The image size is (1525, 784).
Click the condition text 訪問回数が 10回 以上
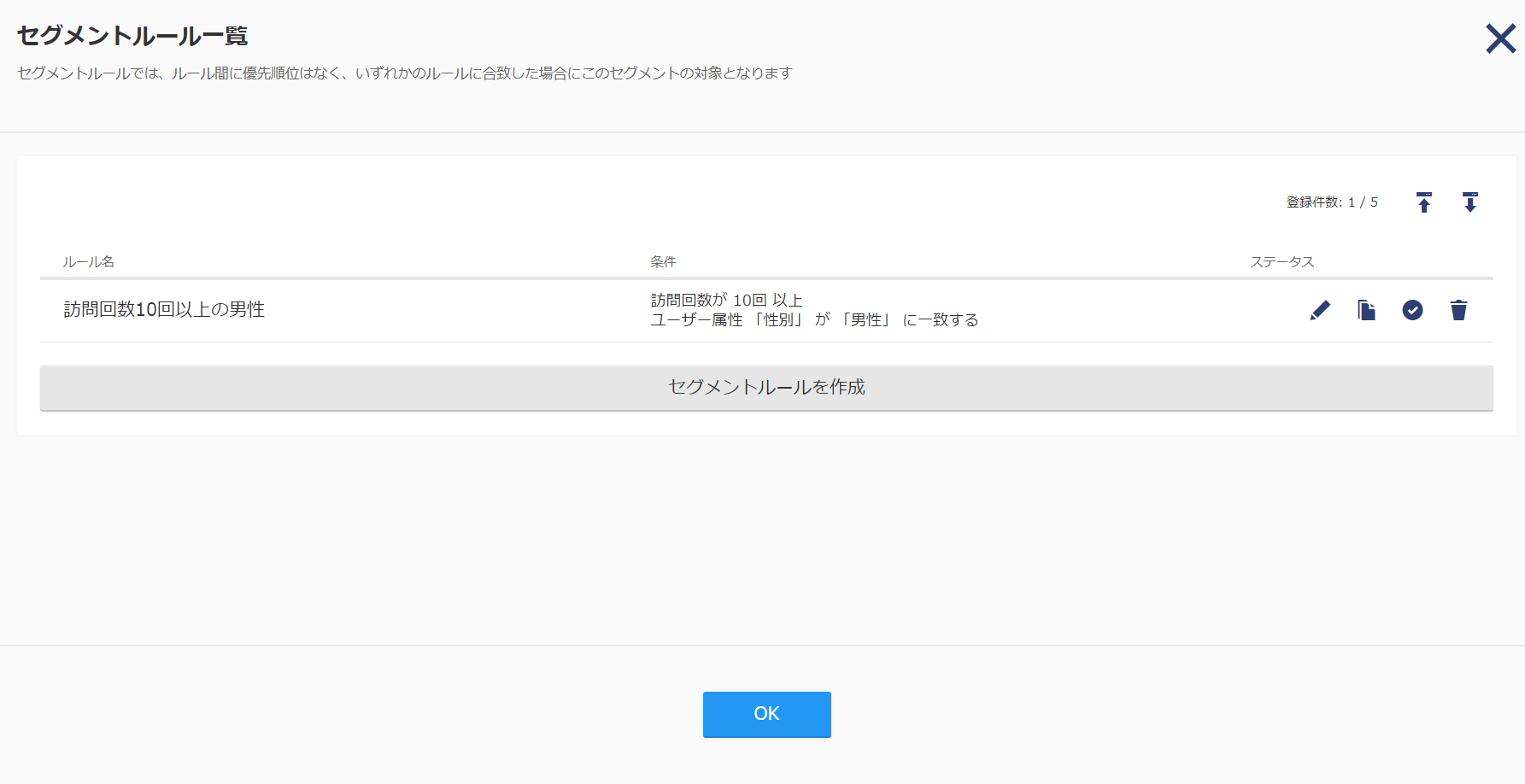(x=726, y=300)
